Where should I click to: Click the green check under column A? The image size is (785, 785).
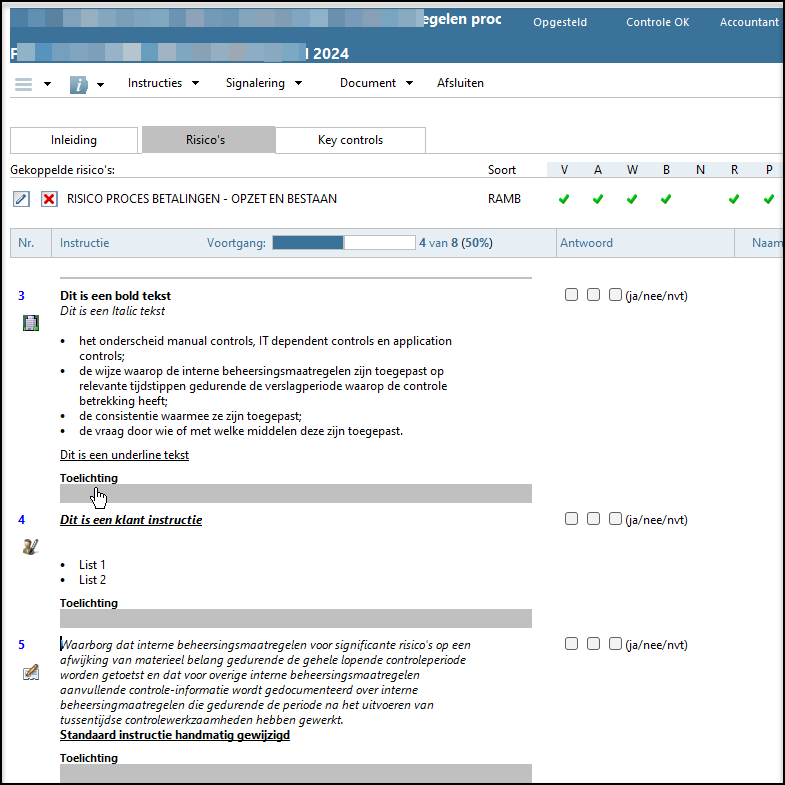point(598,199)
